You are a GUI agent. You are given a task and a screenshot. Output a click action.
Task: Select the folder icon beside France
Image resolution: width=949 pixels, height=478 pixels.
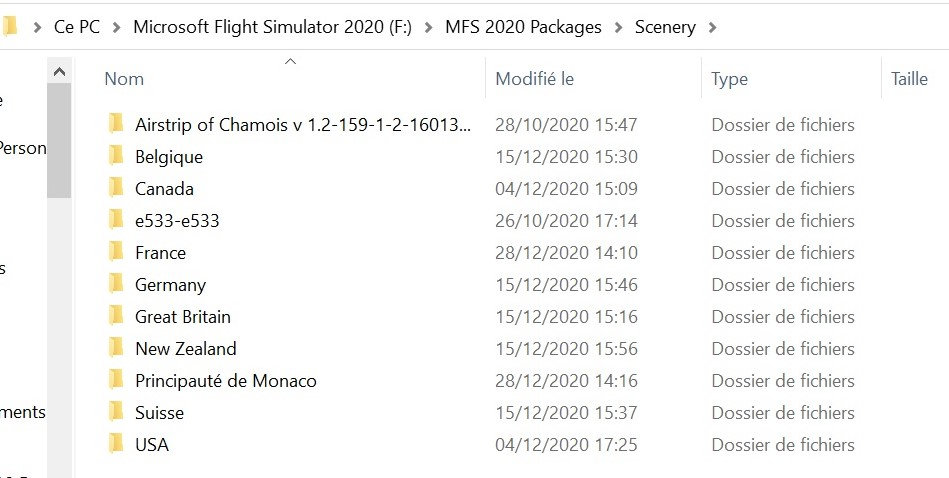click(x=116, y=253)
